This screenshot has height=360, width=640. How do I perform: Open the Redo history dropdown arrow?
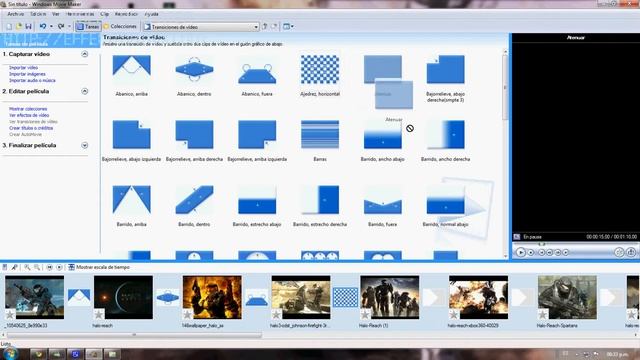pyautogui.click(x=69, y=27)
